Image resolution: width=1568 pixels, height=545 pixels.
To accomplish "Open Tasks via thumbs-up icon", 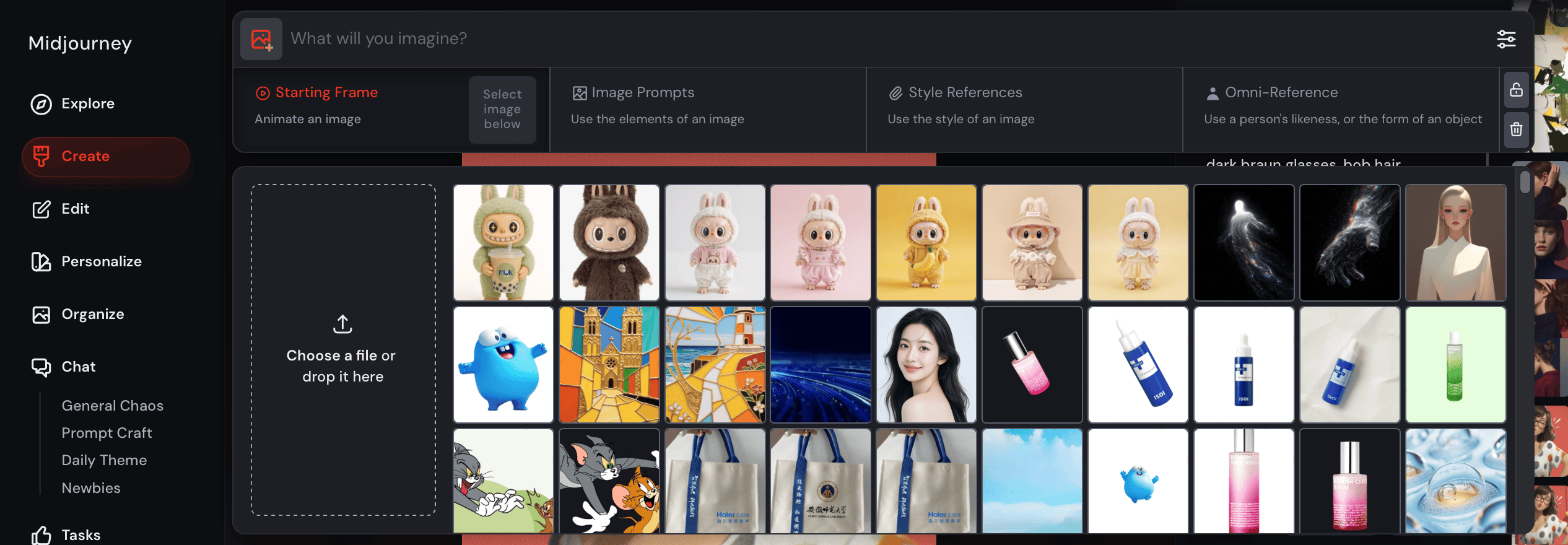I will pos(41,535).
